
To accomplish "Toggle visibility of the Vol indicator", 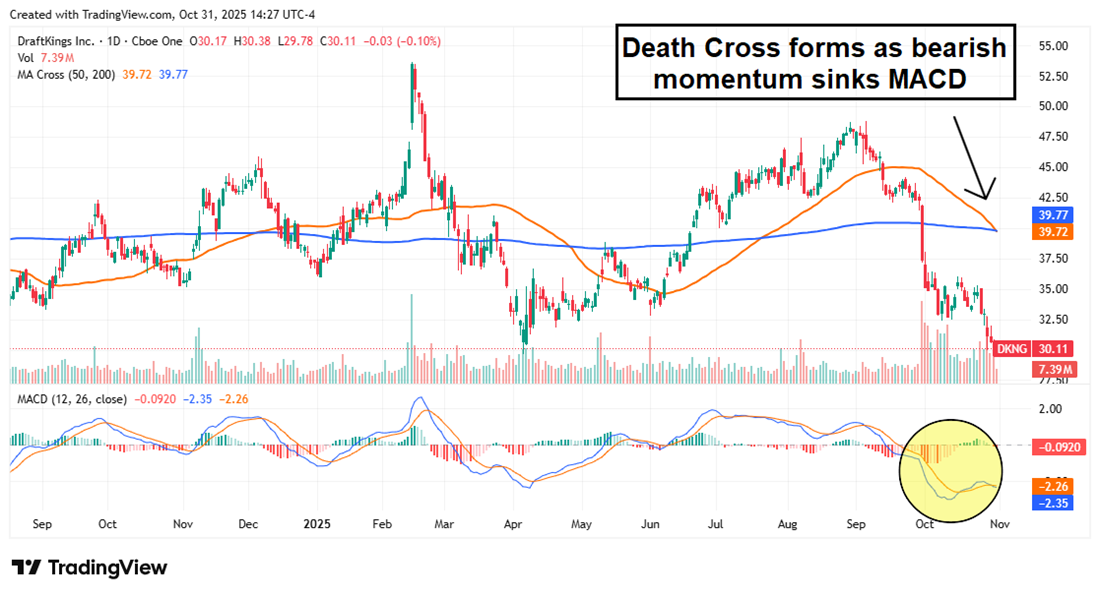I will (x=24, y=58).
